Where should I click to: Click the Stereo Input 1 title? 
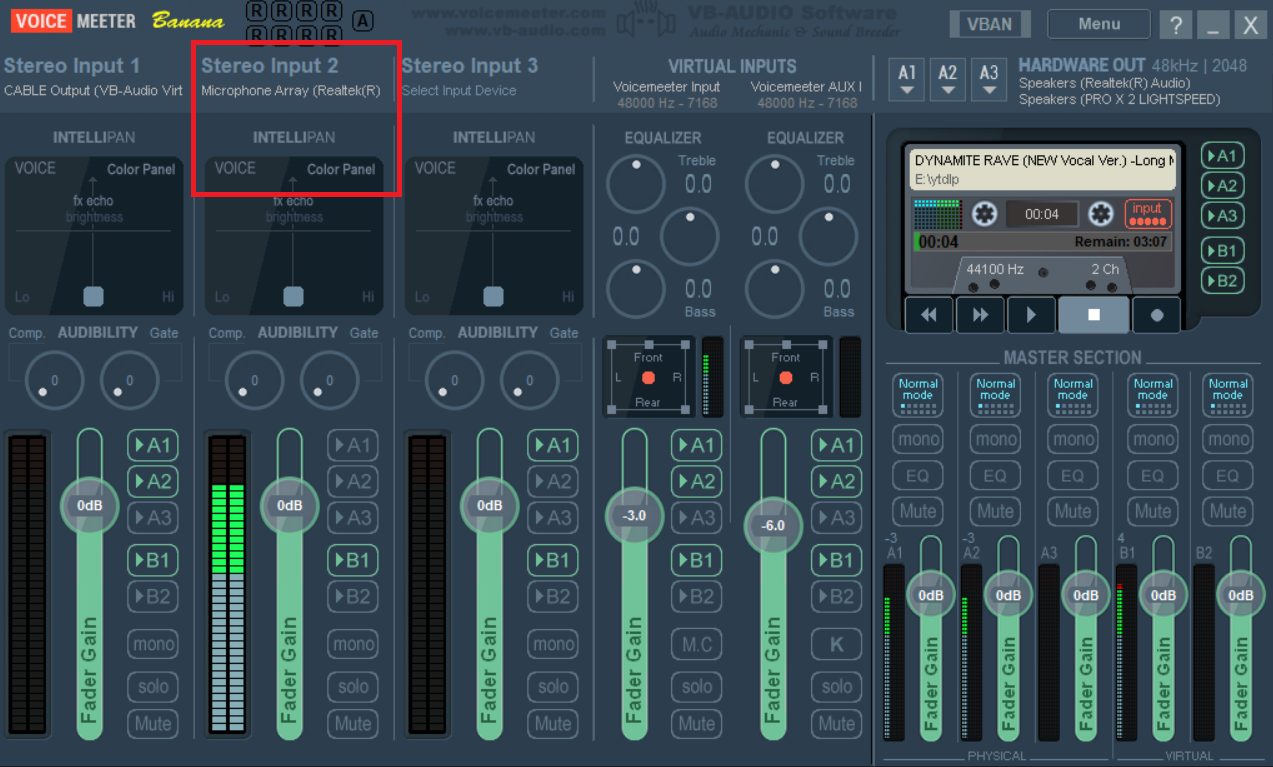72,66
